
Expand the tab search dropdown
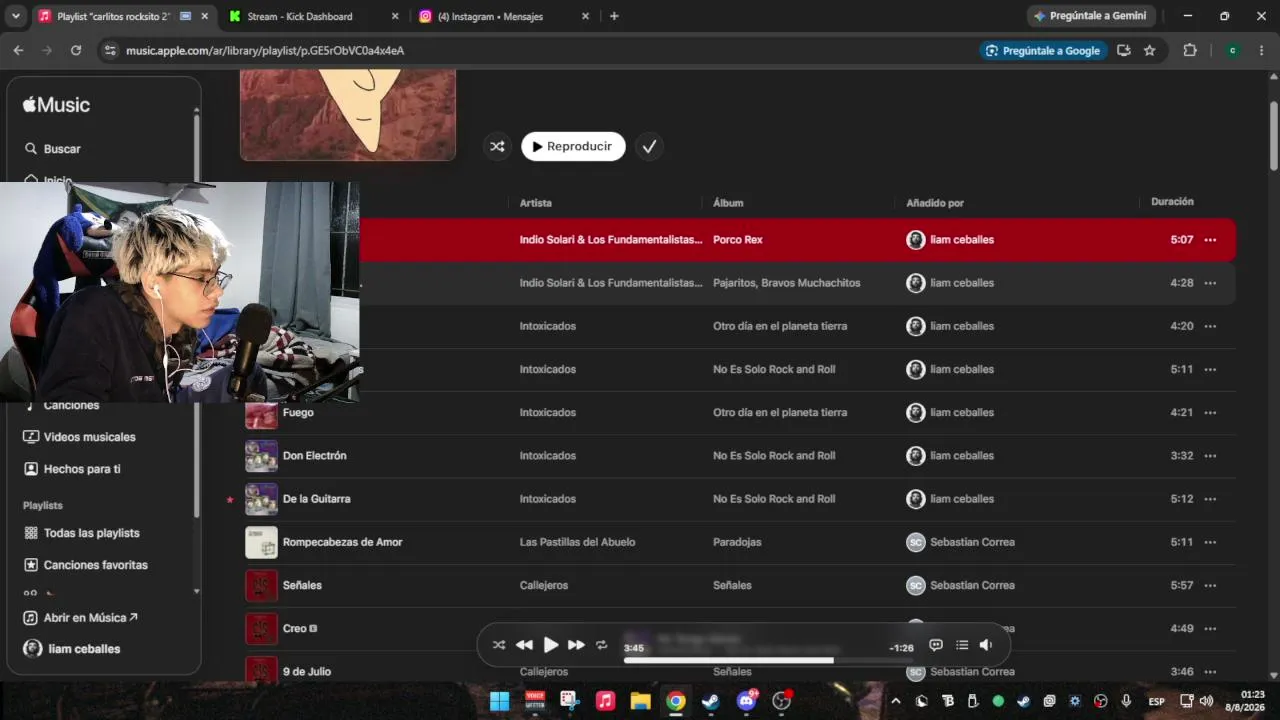pyautogui.click(x=16, y=16)
